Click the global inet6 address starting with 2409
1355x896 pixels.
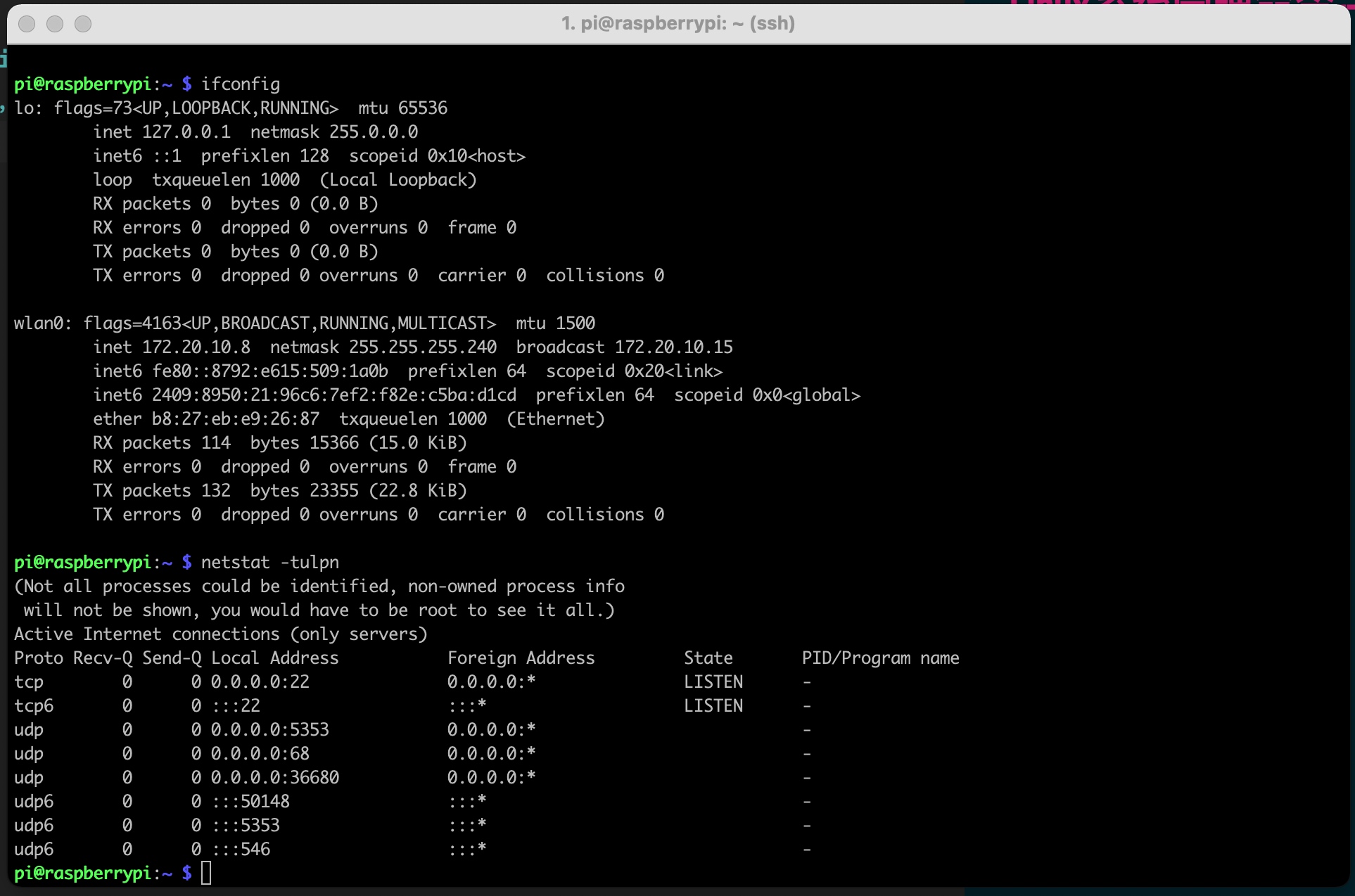(333, 395)
